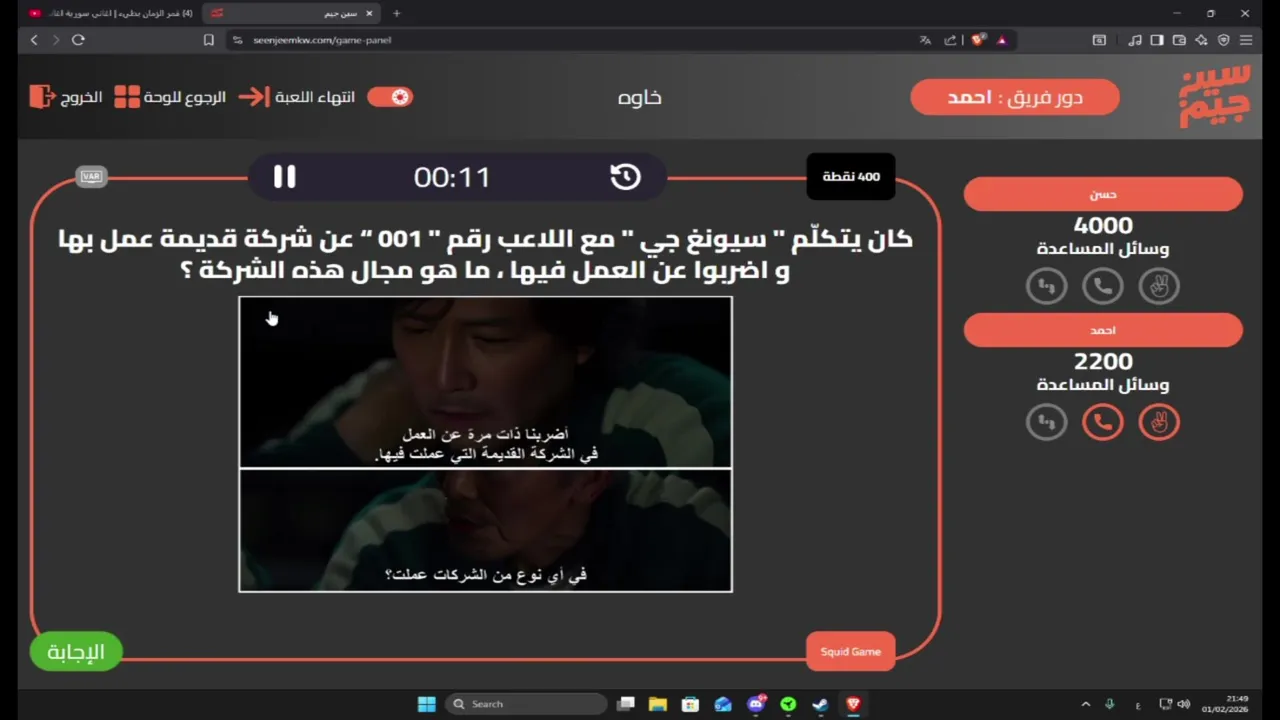Go back in browser history
The width and height of the screenshot is (1280, 720).
34,40
